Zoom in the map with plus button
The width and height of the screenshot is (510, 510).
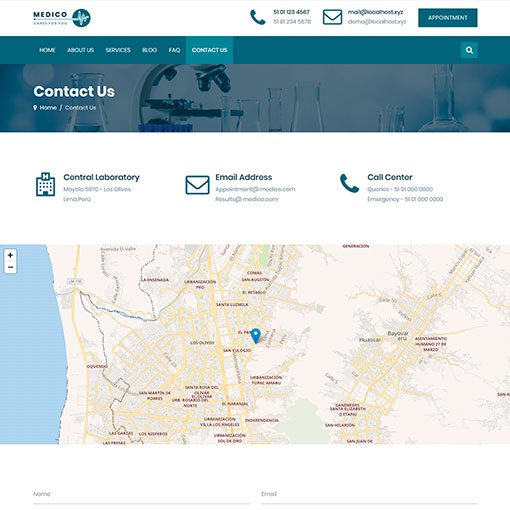[10, 255]
